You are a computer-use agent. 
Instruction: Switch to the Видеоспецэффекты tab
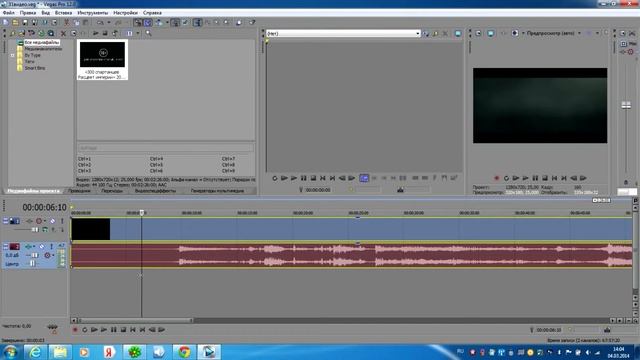pyautogui.click(x=156, y=191)
